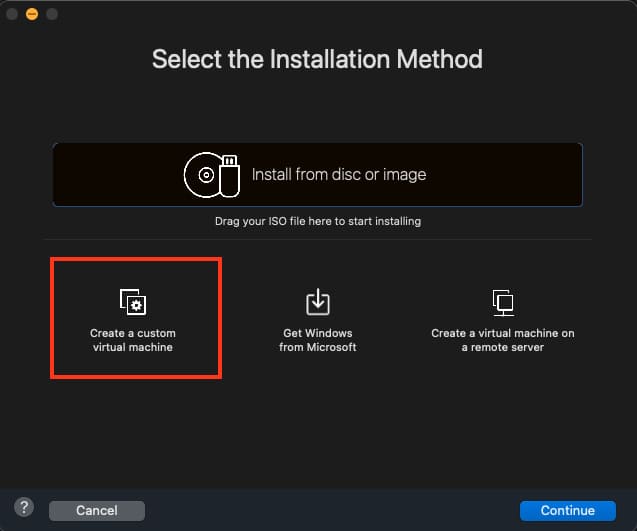The width and height of the screenshot is (637, 531).
Task: Click the "Select the Installation Method" heading
Action: [x=317, y=59]
